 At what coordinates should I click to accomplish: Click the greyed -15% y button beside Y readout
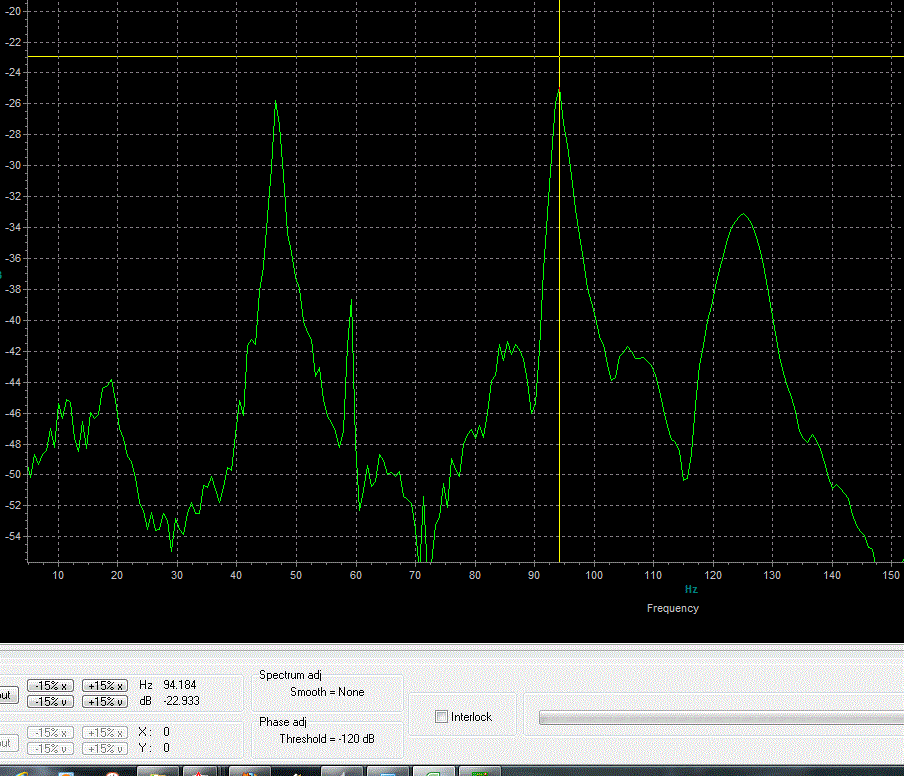[51, 748]
